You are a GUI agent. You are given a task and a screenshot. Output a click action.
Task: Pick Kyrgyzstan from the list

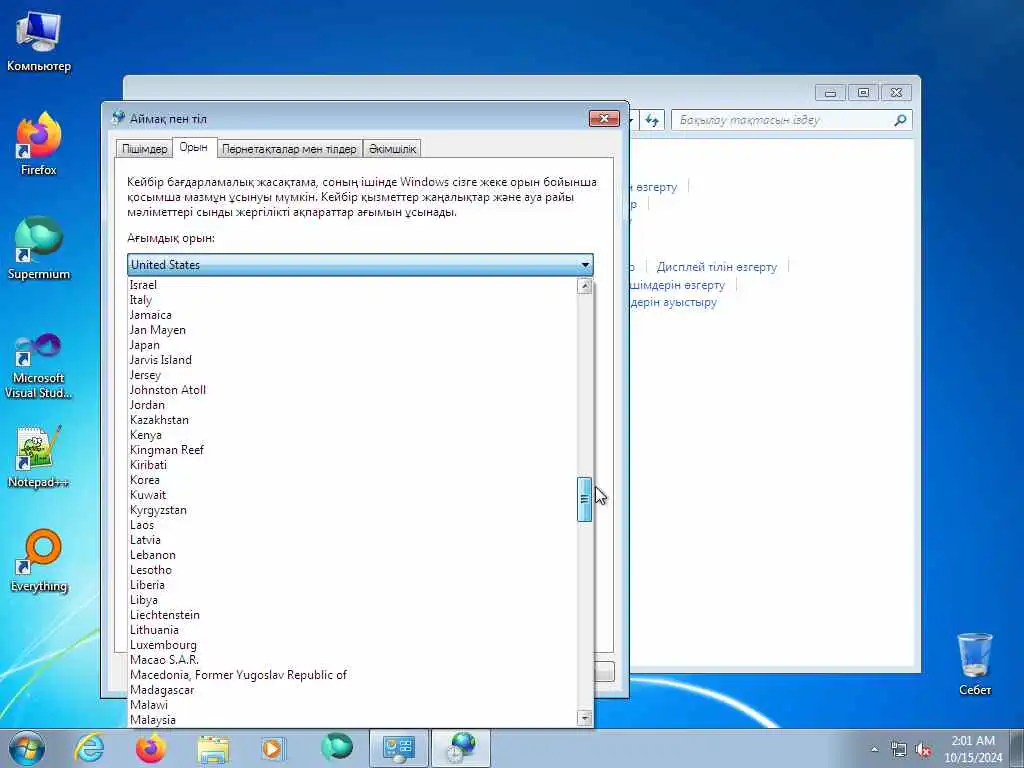tap(353, 510)
